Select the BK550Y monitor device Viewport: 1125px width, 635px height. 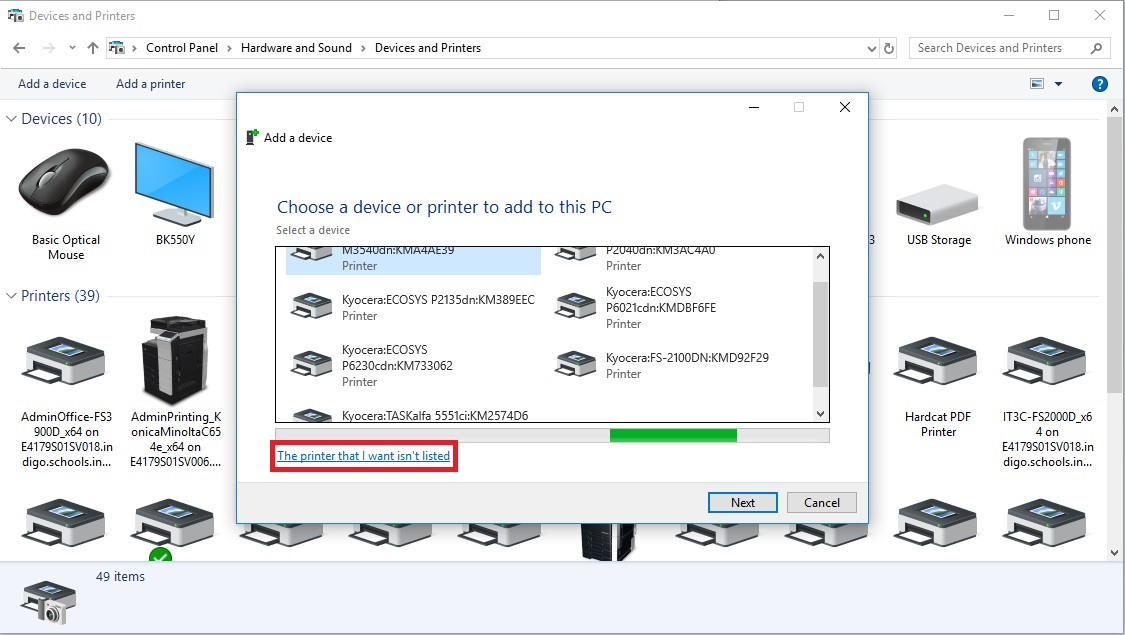174,184
